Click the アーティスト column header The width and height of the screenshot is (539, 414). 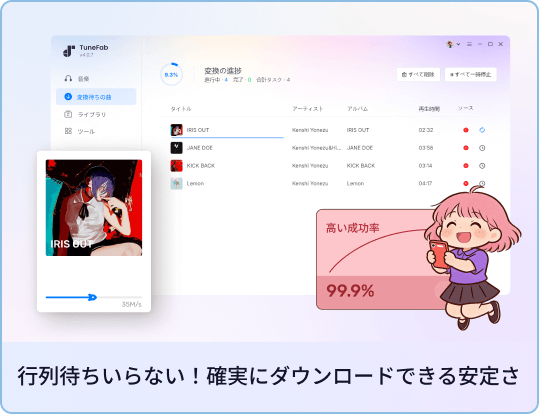(x=308, y=109)
